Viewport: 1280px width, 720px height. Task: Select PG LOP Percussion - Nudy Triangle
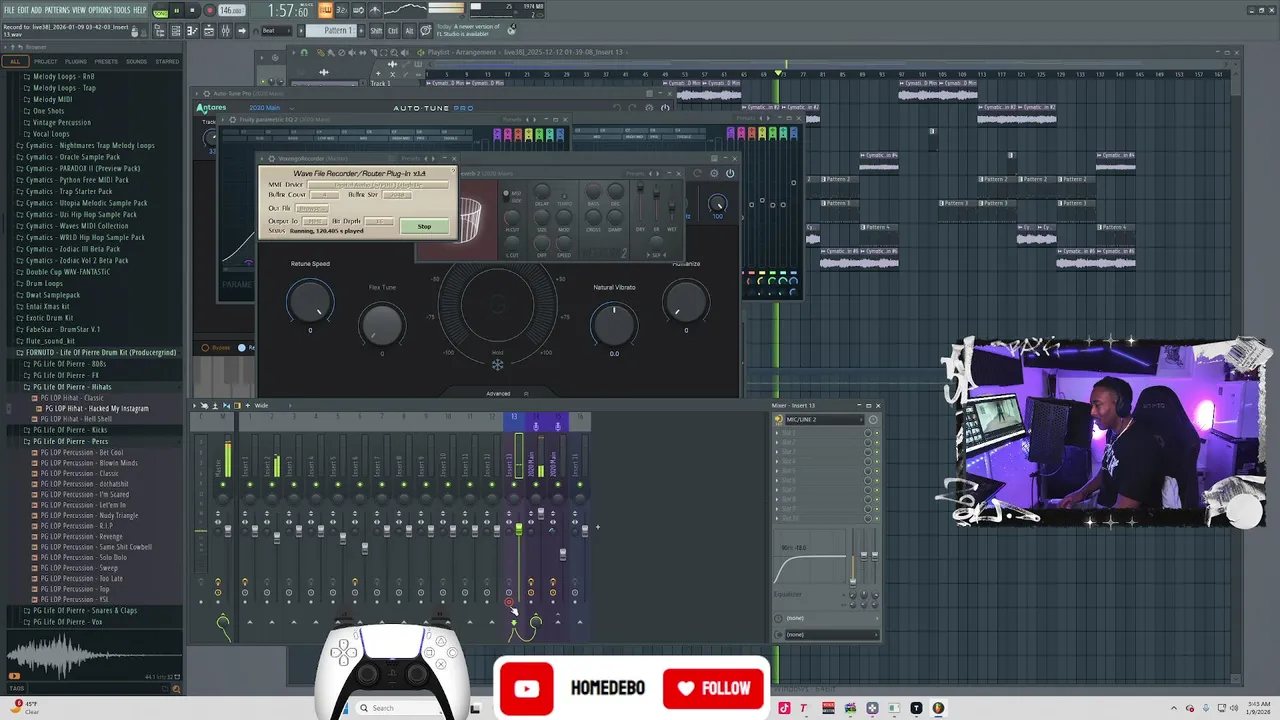(x=89, y=516)
